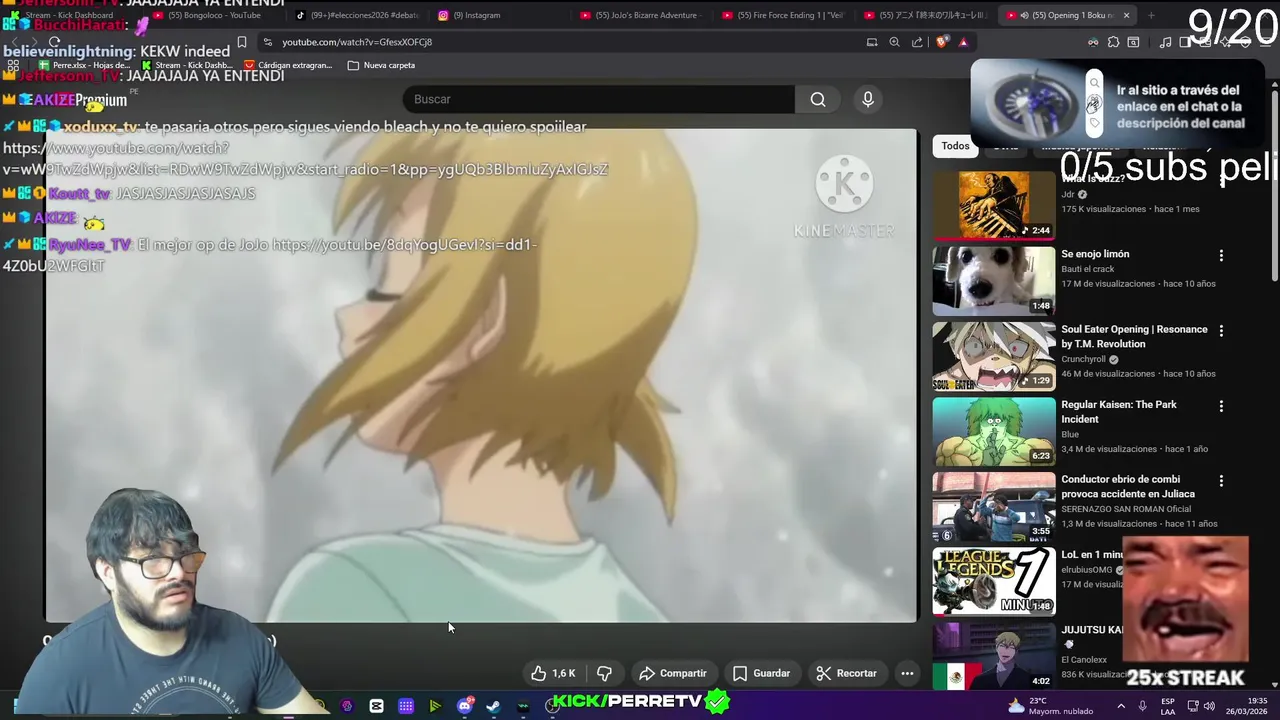
Task: Click the green play-arrow app in taskbar
Action: pos(435,706)
